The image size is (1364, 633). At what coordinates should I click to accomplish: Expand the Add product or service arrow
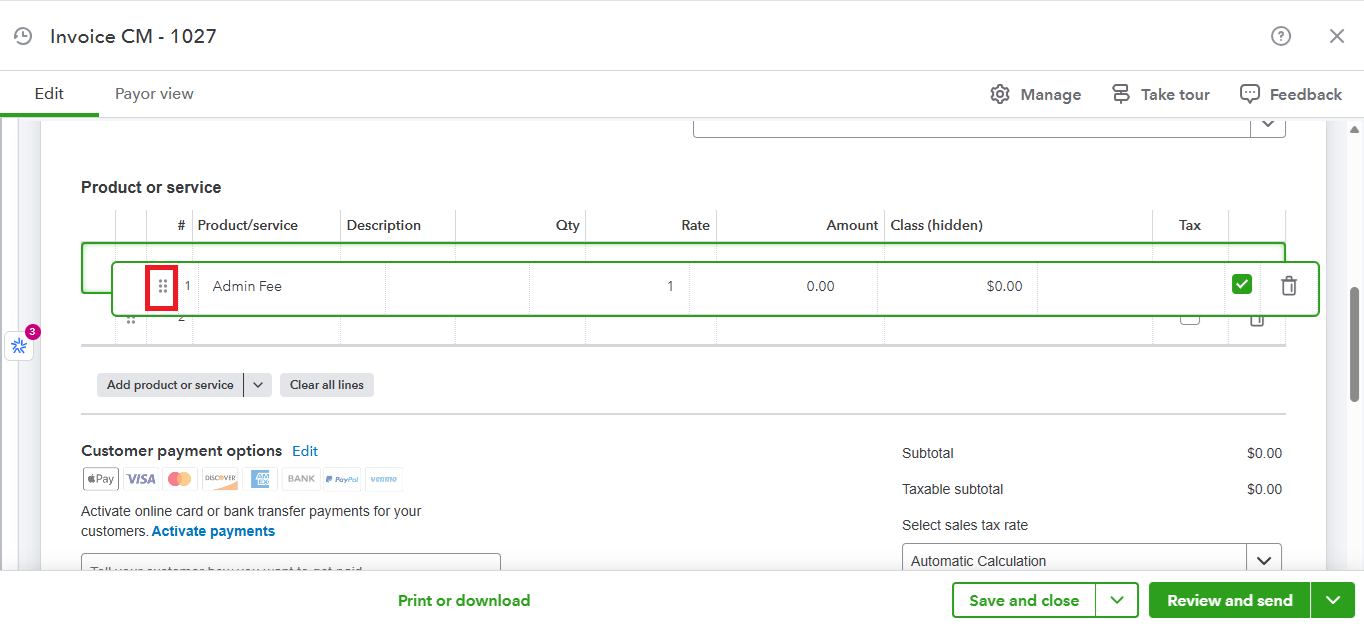click(258, 385)
